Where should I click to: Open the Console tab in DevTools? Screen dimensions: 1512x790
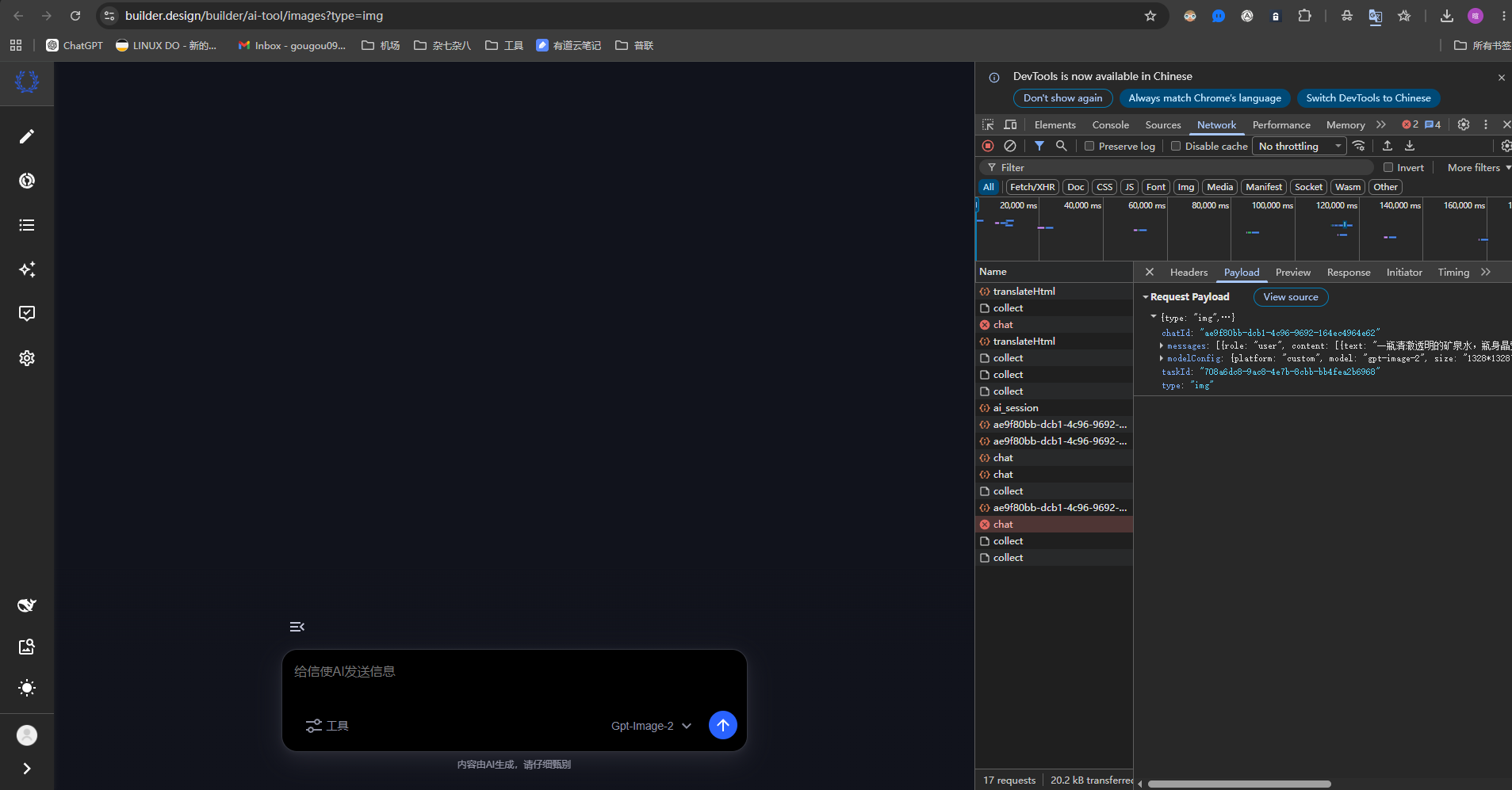pos(1110,124)
